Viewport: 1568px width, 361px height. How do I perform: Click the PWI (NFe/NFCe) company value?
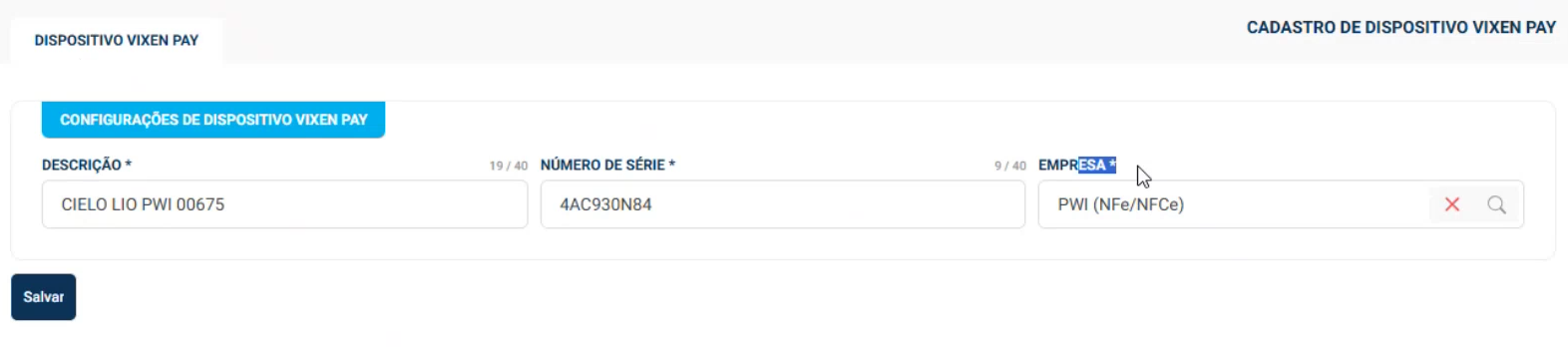click(1121, 204)
